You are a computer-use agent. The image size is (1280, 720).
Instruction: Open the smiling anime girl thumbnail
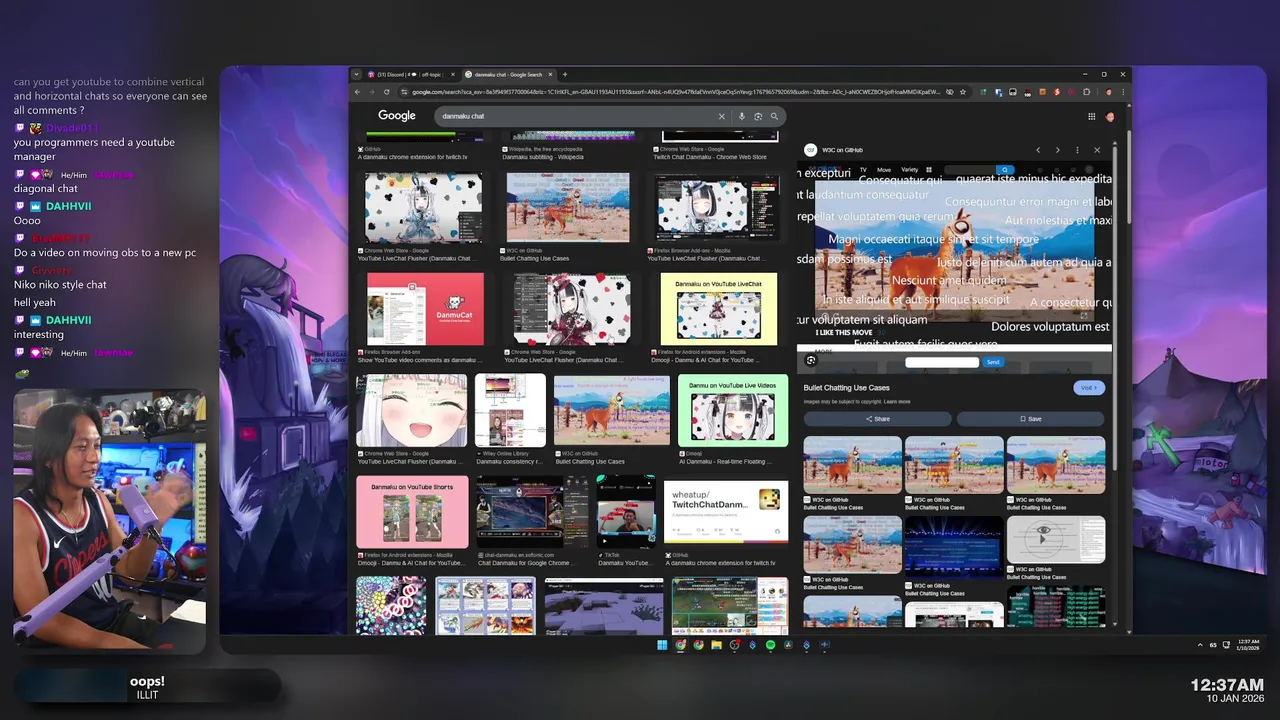click(411, 410)
